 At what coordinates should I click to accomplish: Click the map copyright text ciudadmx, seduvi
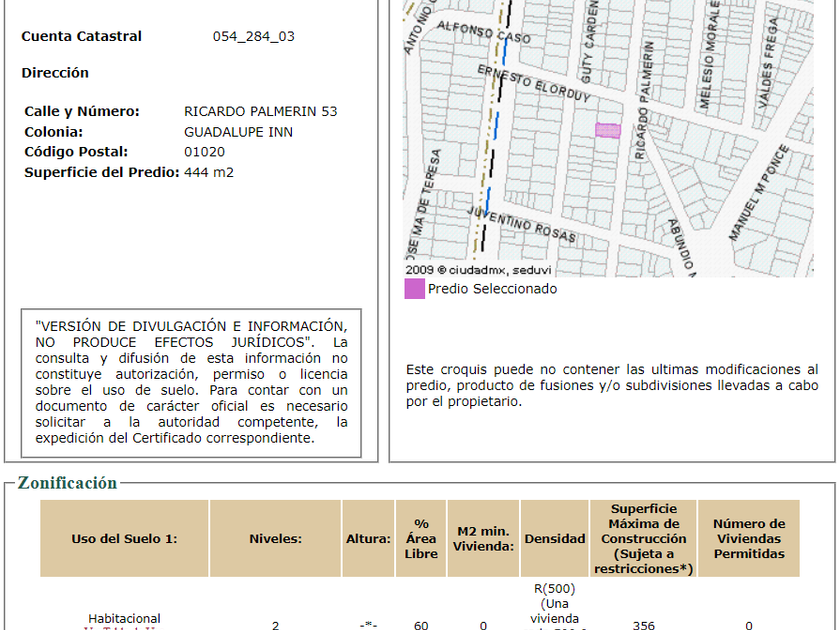click(x=478, y=270)
